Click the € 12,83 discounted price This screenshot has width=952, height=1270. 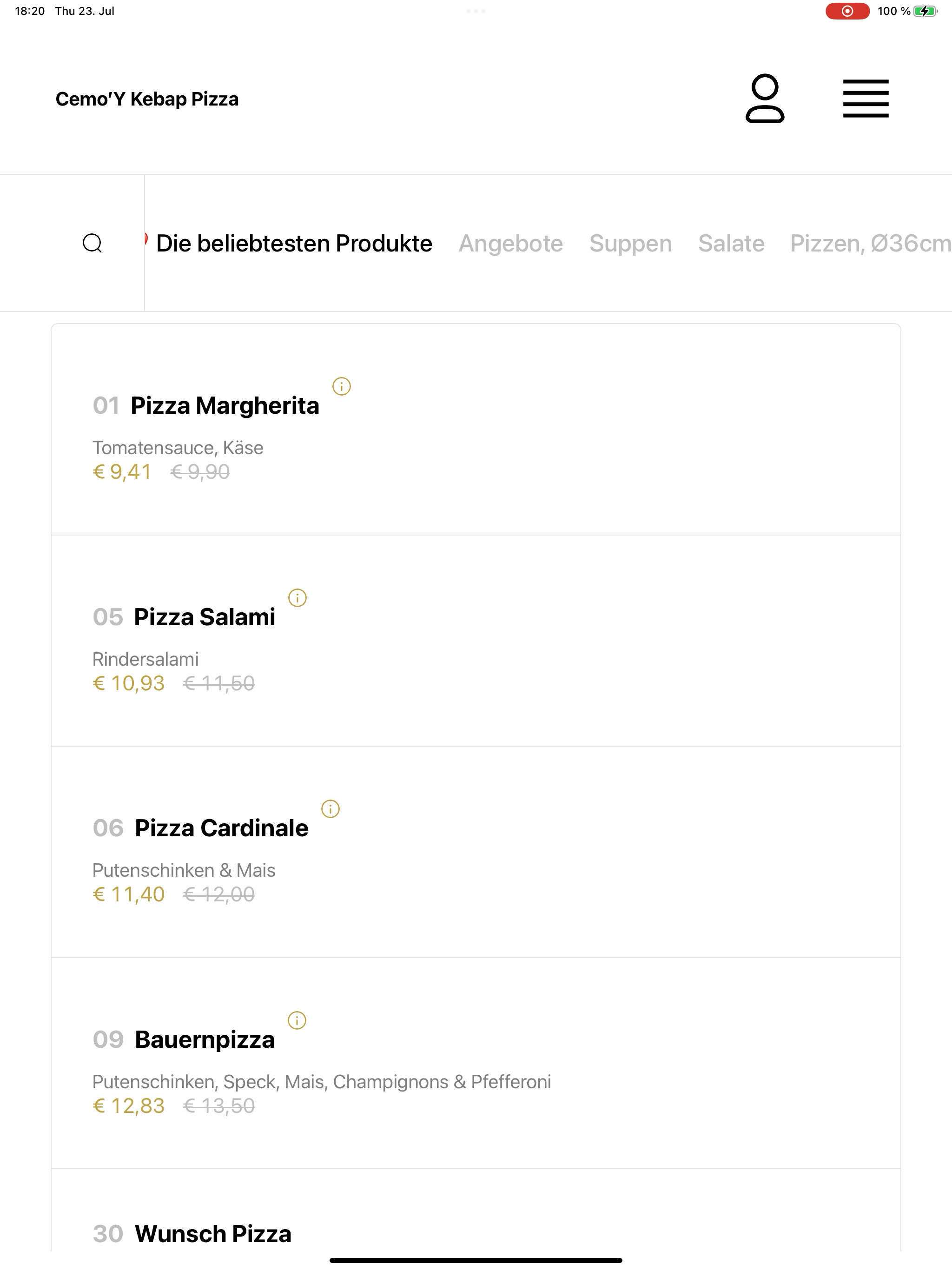129,1105
